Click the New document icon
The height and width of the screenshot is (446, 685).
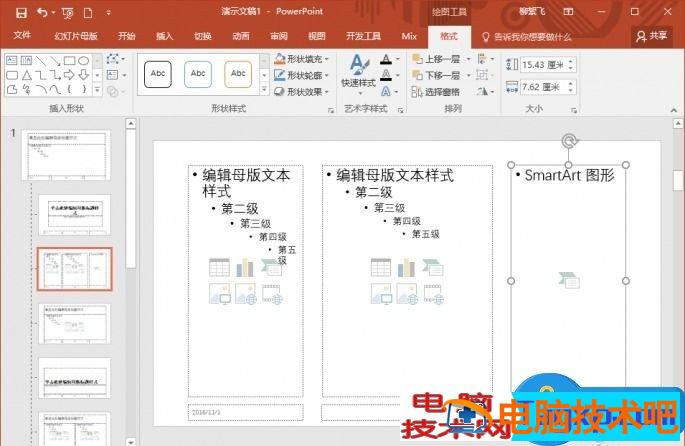click(88, 13)
